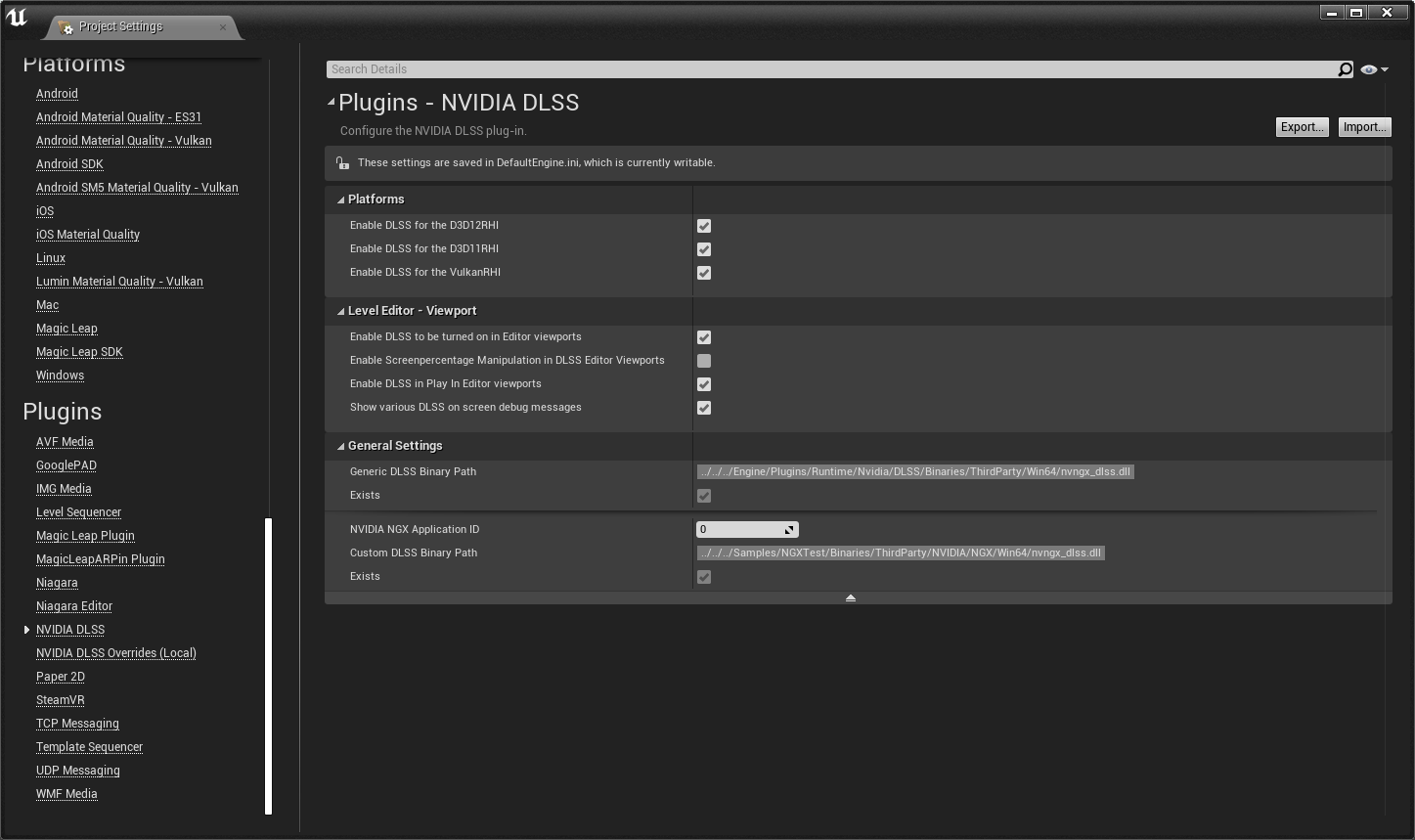The width and height of the screenshot is (1415, 840).
Task: Open Paper 2D plugin settings
Action: tap(61, 677)
